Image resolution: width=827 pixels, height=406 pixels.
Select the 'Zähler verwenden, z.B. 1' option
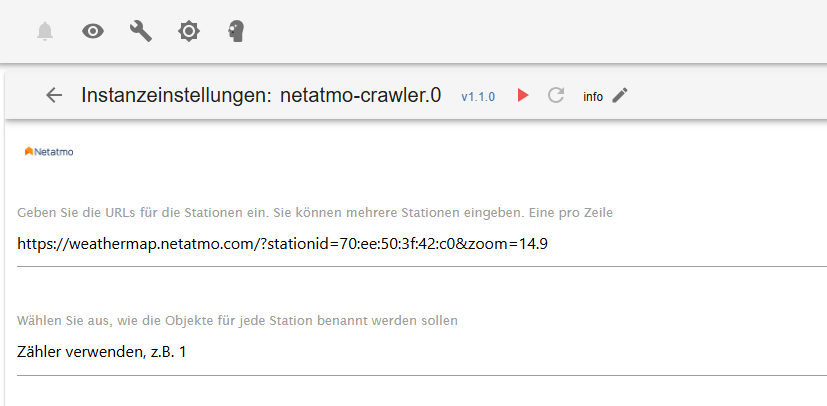102,352
